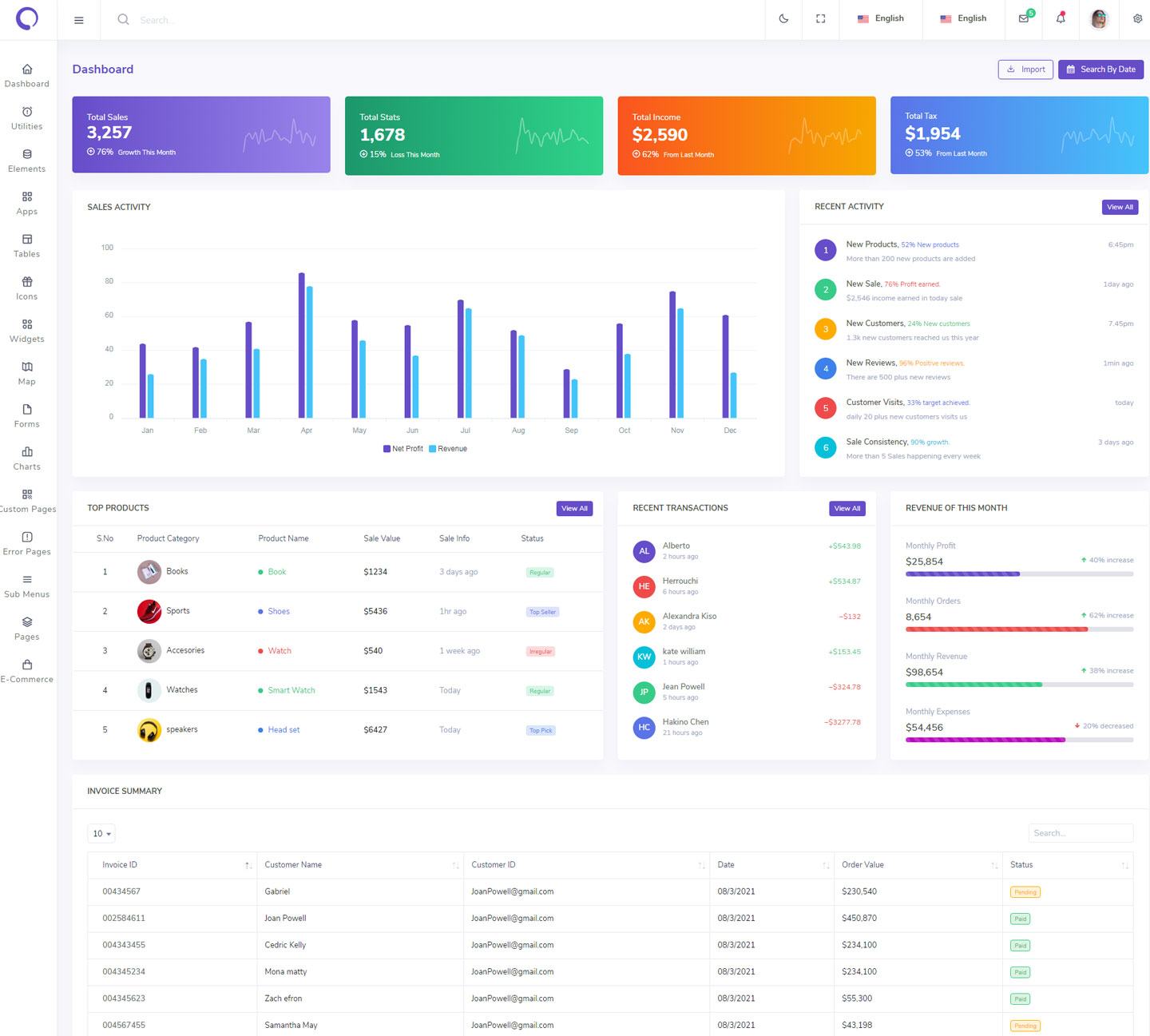Select Sub Menus in the sidebar
Viewport: 1150px width, 1036px height.
(27, 586)
